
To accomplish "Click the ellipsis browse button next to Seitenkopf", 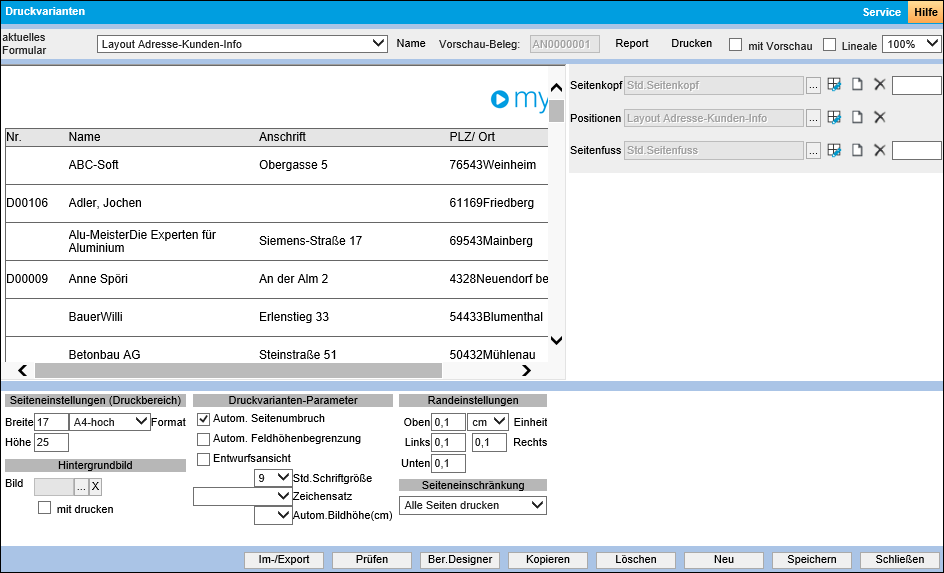I will pos(813,85).
